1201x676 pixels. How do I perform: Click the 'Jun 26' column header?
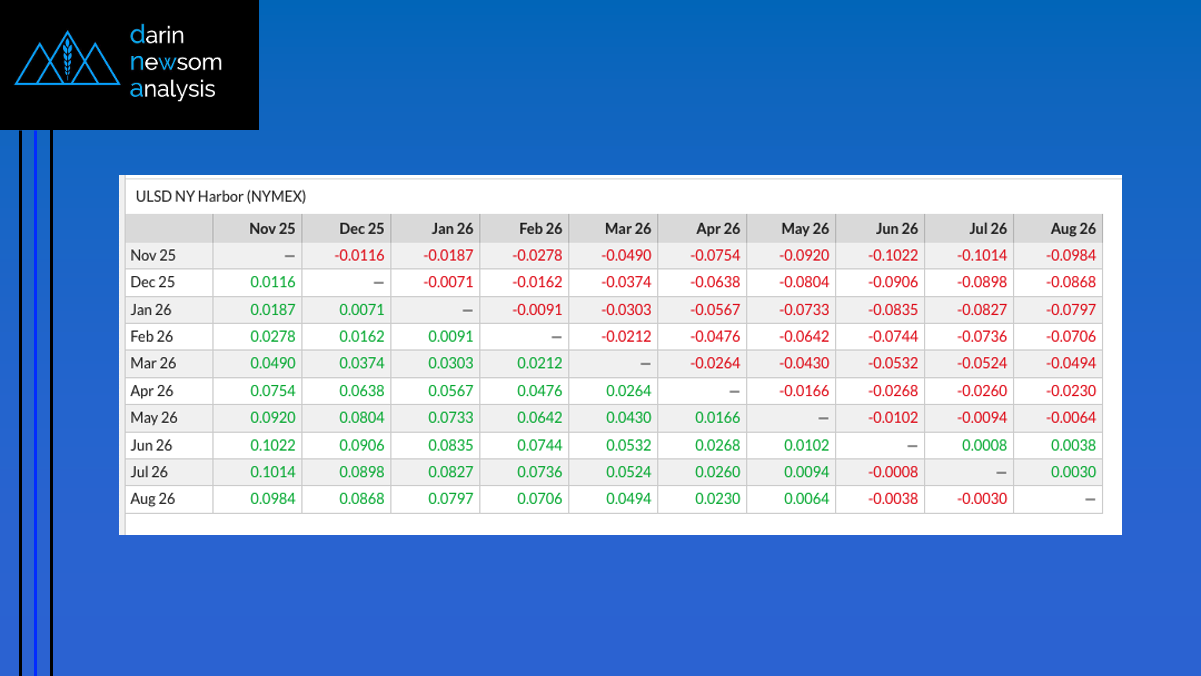[x=895, y=229]
